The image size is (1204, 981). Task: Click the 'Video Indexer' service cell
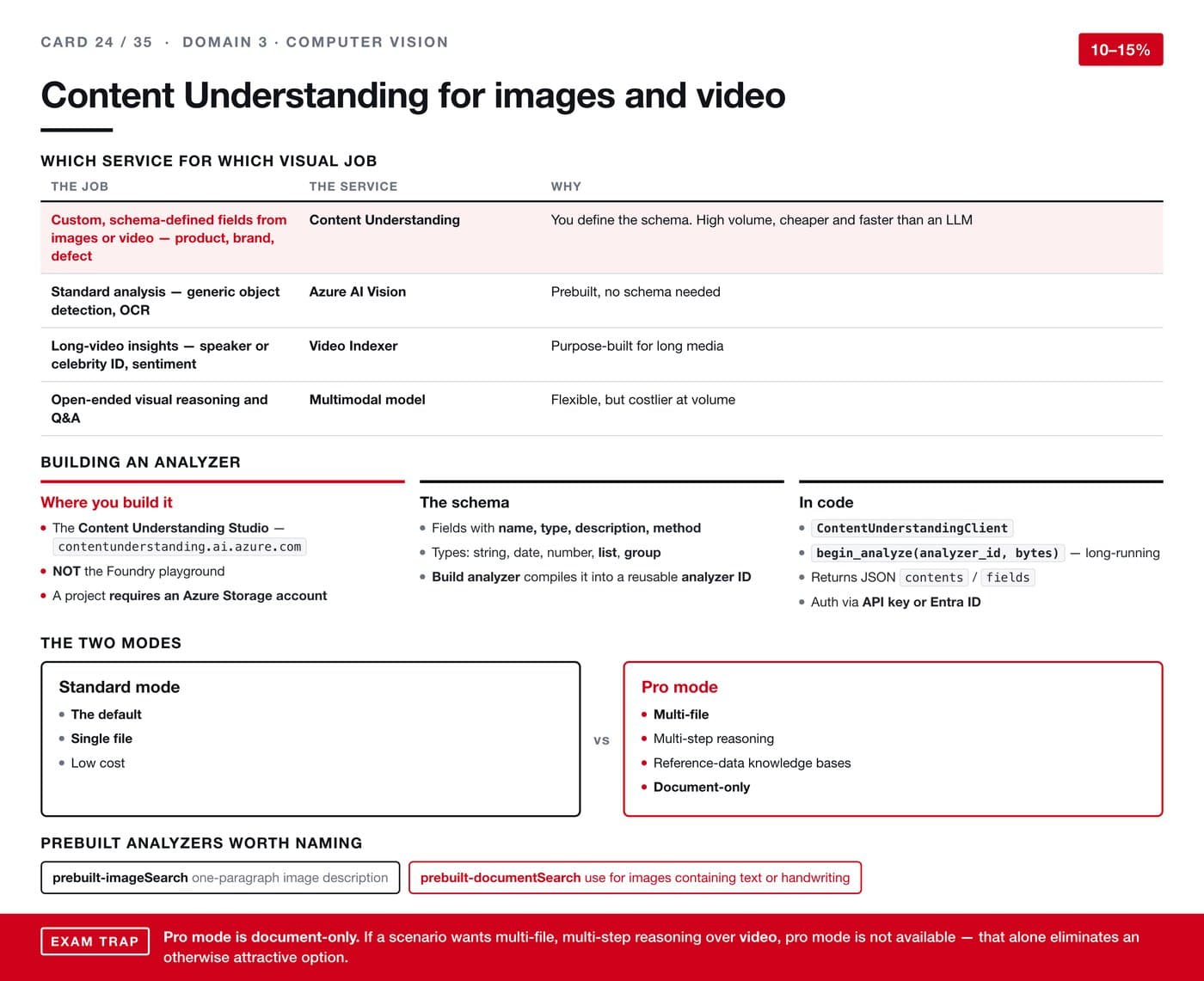[353, 346]
